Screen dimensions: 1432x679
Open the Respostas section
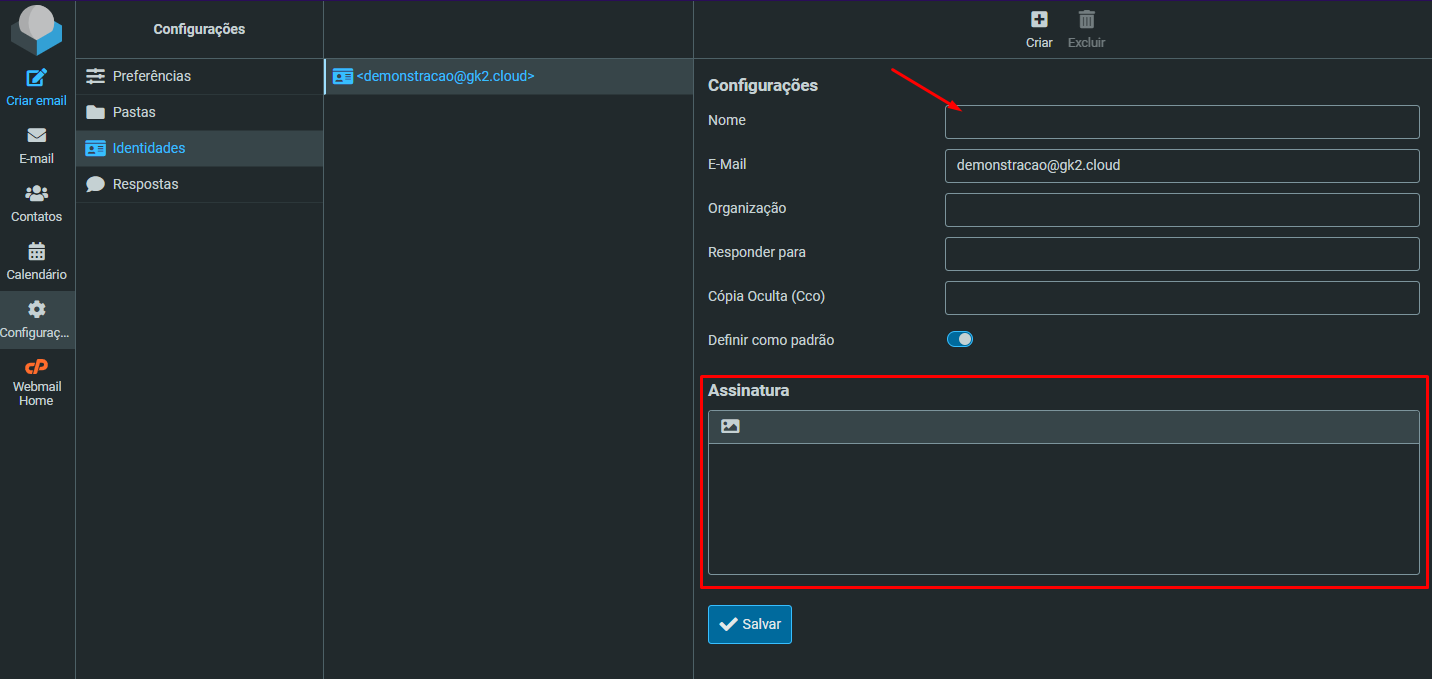(145, 184)
